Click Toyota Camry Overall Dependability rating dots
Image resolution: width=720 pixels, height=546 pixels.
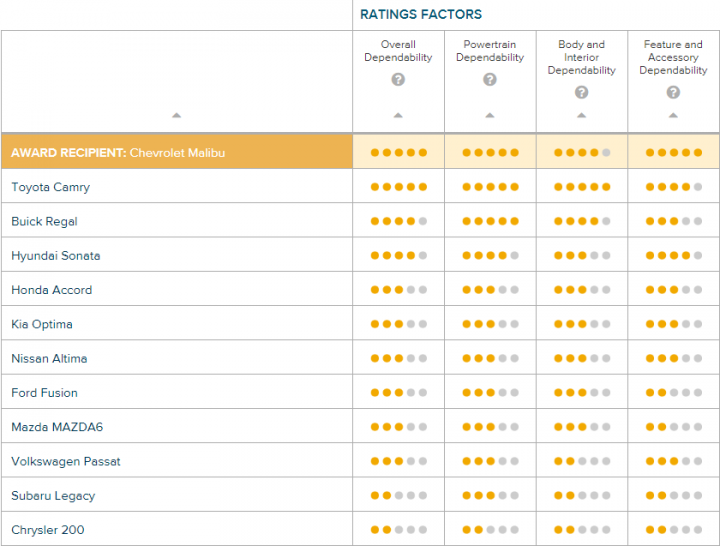[x=399, y=187]
